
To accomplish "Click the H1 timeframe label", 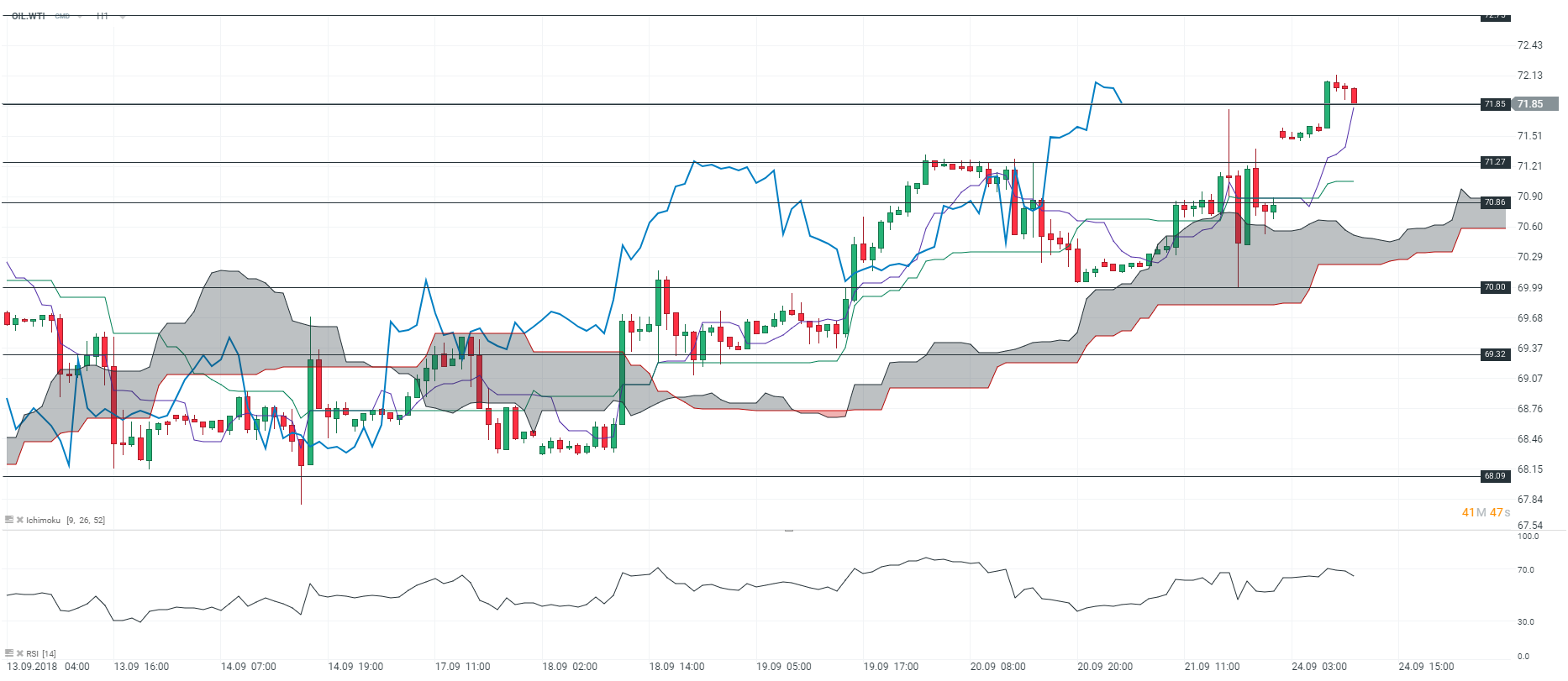I will (x=103, y=16).
